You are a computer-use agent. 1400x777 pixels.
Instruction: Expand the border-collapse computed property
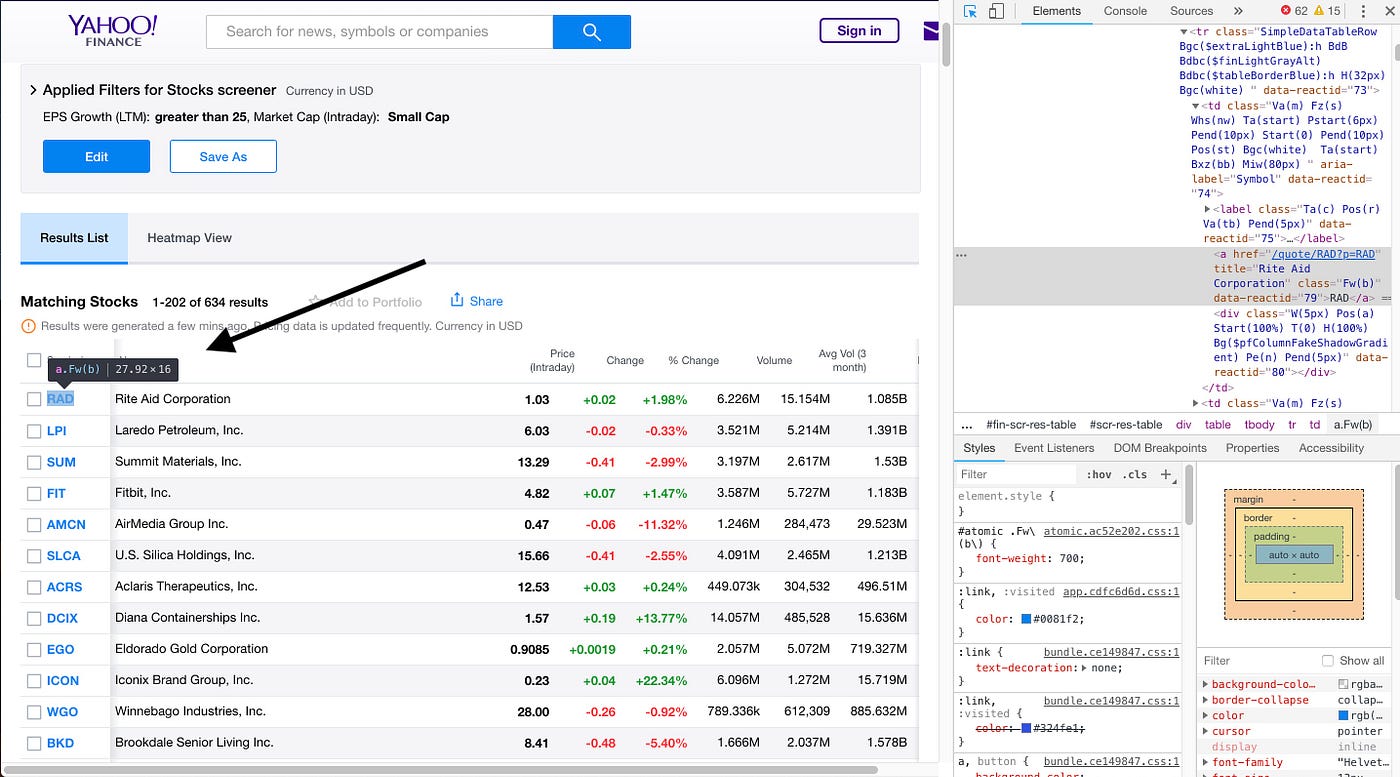tap(1206, 700)
